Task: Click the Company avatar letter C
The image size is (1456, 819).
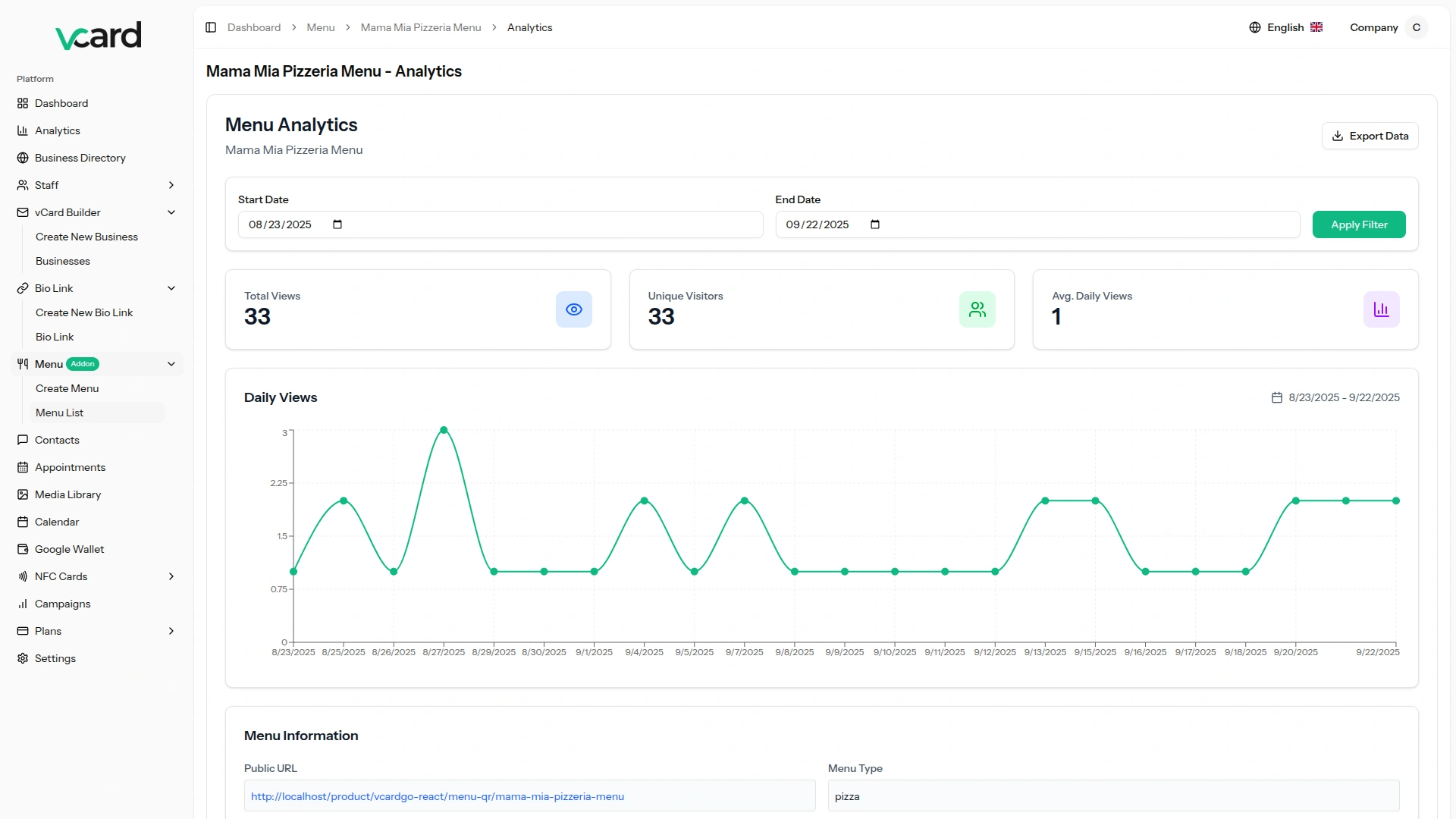Action: tap(1417, 27)
